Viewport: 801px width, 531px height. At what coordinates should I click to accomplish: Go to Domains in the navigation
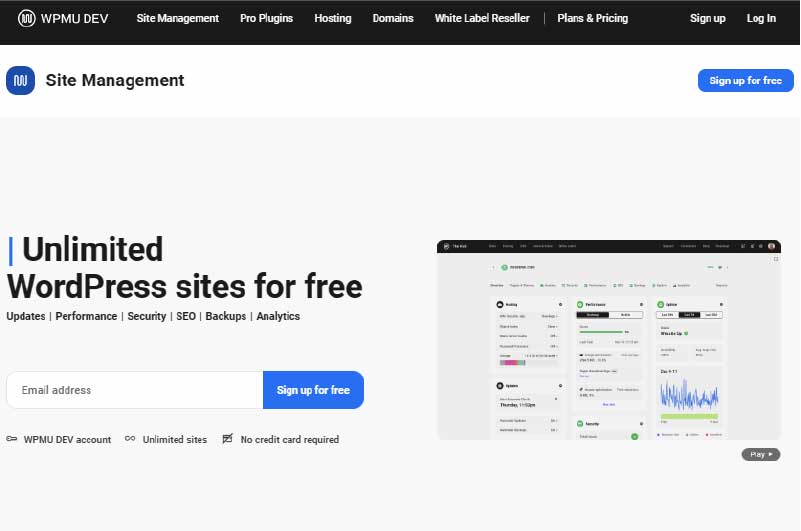pos(393,18)
